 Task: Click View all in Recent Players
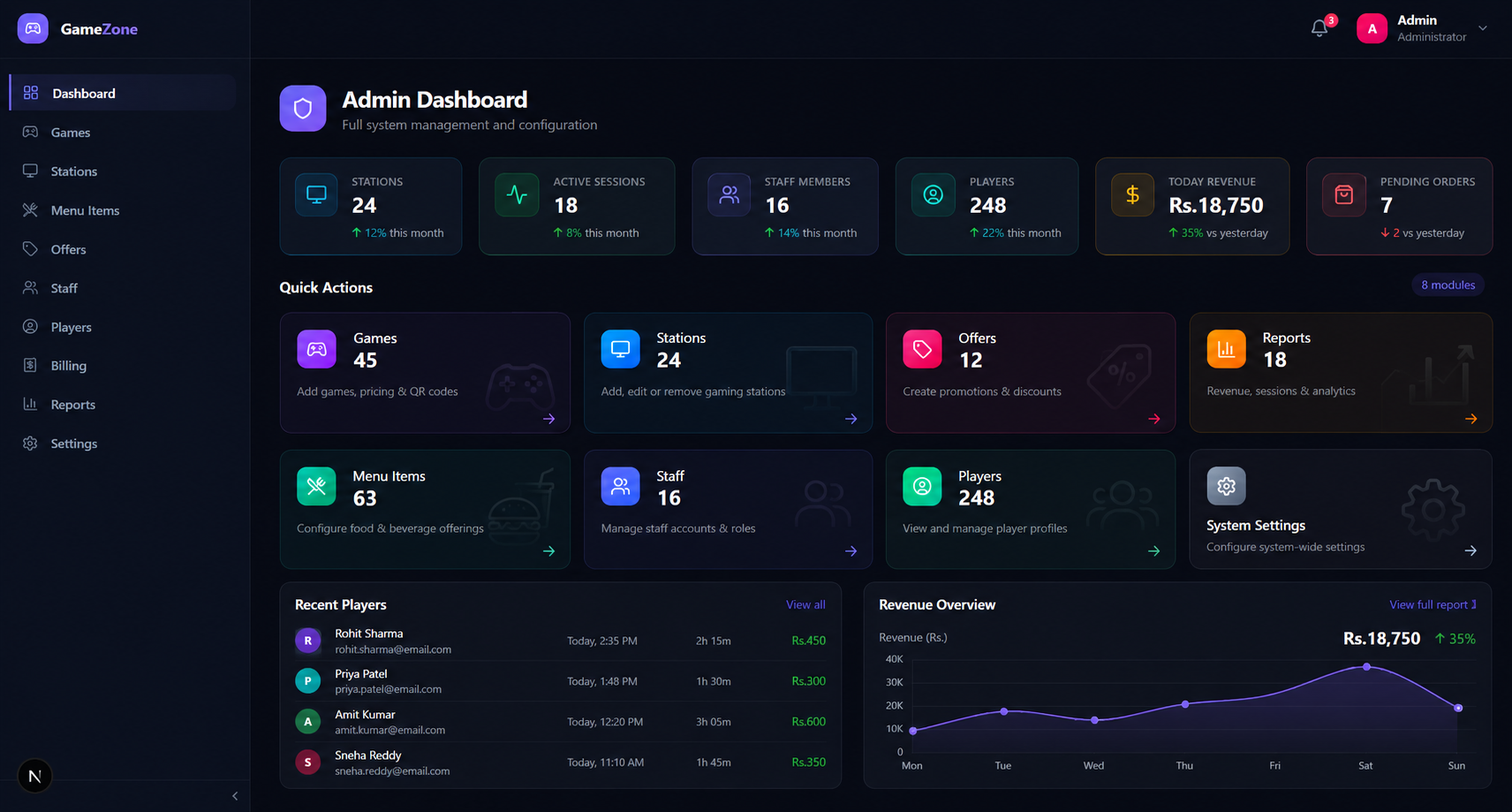(805, 604)
